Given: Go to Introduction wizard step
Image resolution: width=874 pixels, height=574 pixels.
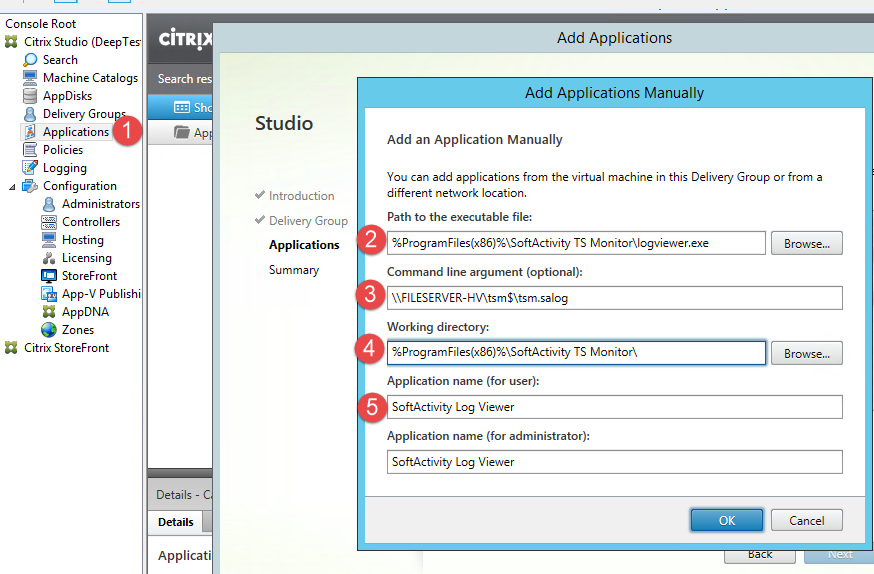Looking at the screenshot, I should pyautogui.click(x=301, y=196).
